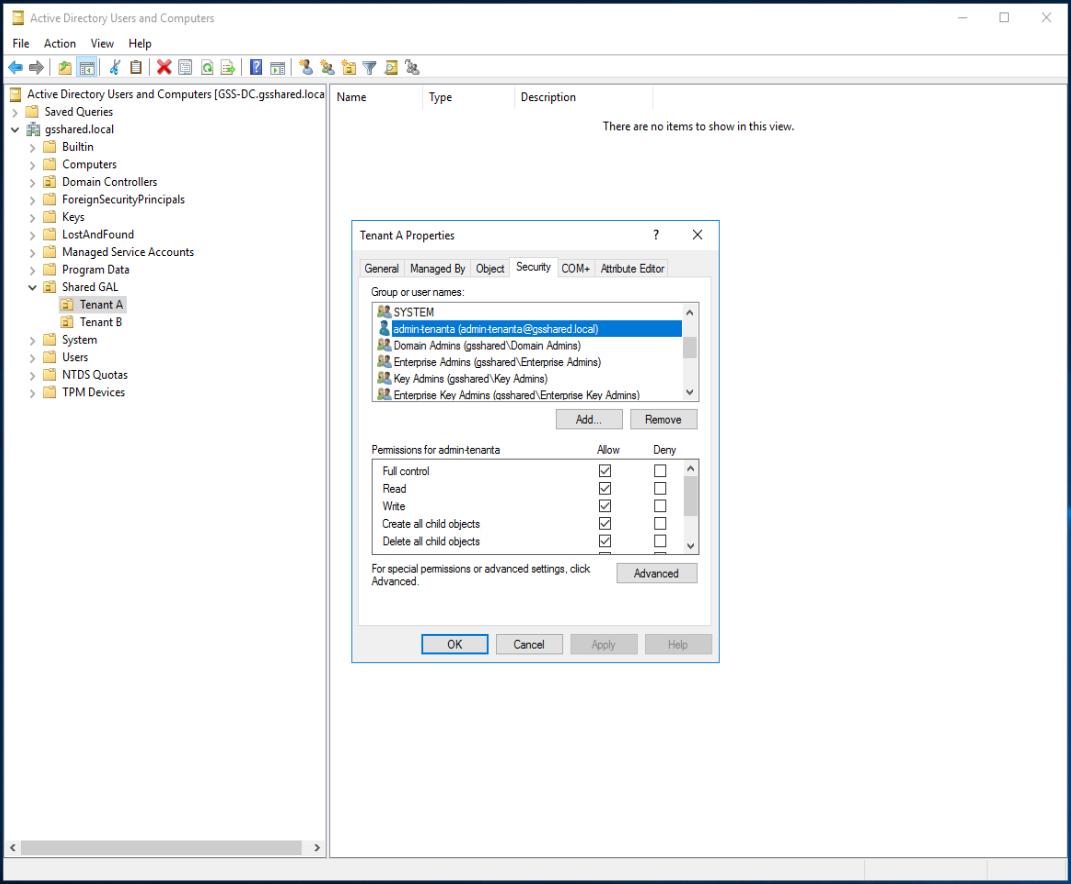Click the Advanced button
Image resolution: width=1071 pixels, height=884 pixels.
pos(656,573)
